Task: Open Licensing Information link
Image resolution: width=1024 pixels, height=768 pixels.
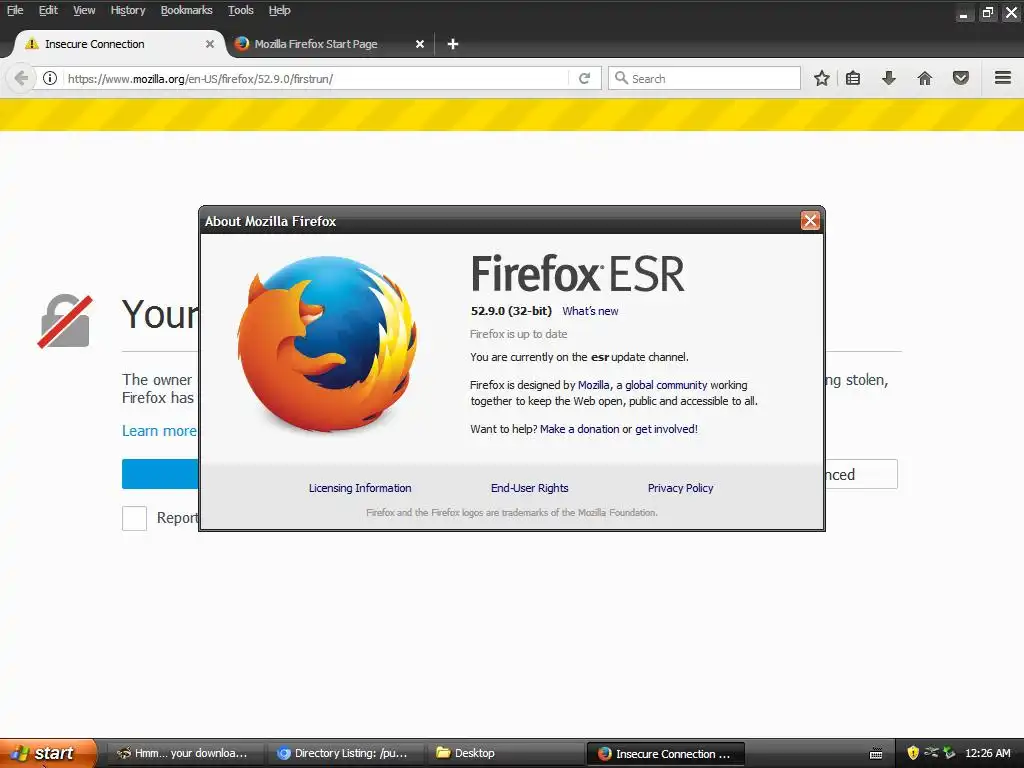Action: (360, 488)
